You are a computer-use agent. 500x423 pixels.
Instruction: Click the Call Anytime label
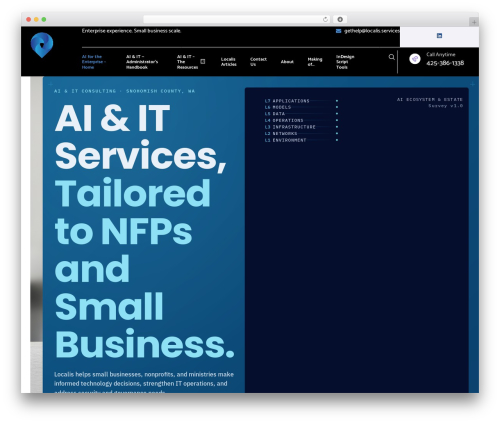[x=440, y=54]
